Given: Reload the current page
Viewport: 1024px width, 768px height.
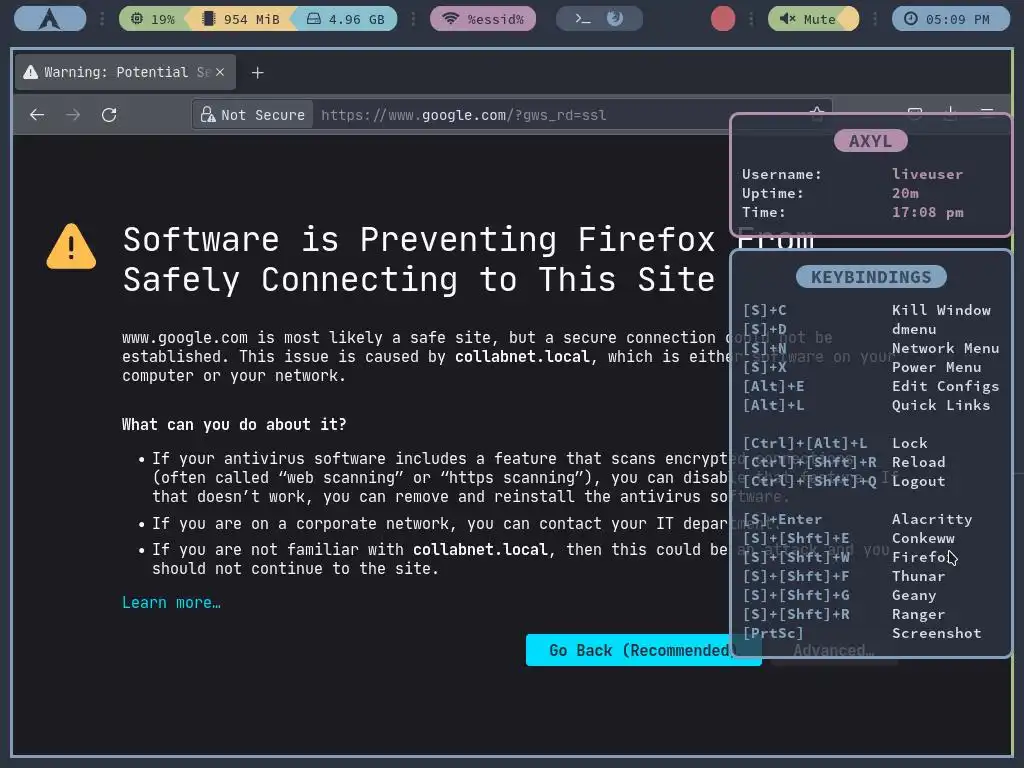Looking at the screenshot, I should point(109,115).
